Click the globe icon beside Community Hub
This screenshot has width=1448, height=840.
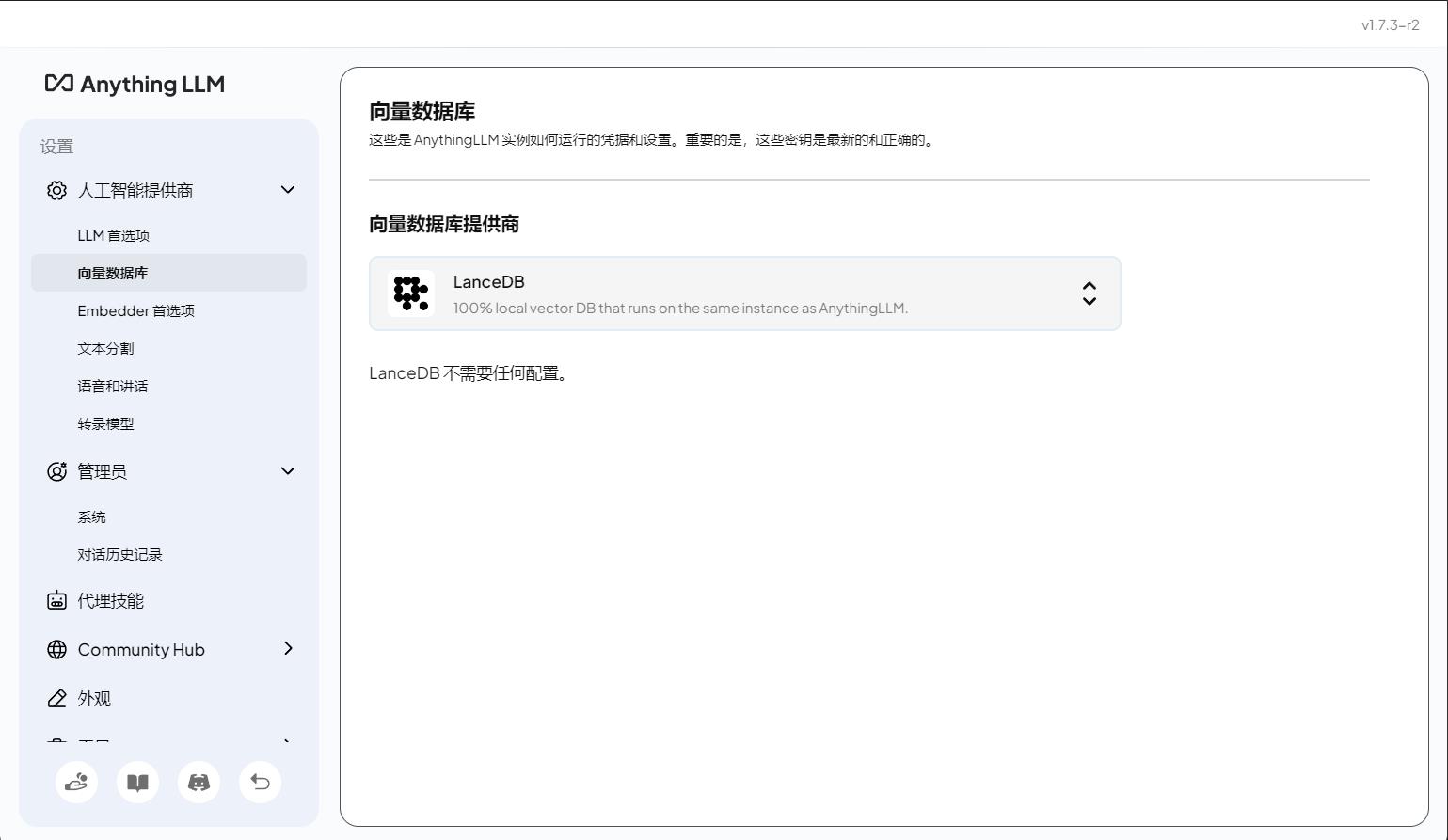coord(56,650)
